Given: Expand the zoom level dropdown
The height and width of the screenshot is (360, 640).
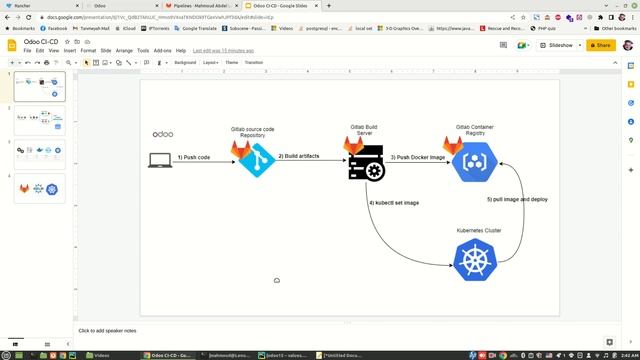Looking at the screenshot, I should (x=76, y=62).
